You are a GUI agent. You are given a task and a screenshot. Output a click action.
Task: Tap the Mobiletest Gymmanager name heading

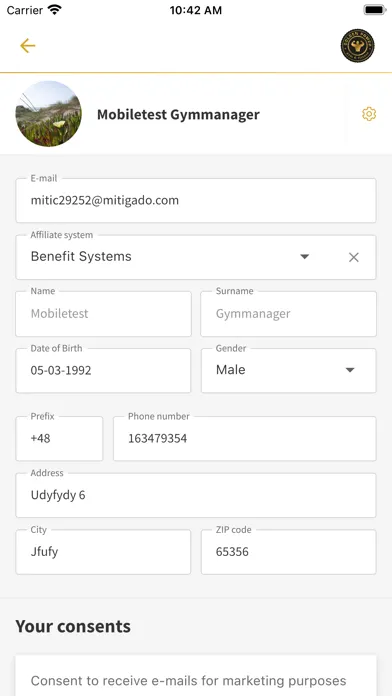[178, 115]
